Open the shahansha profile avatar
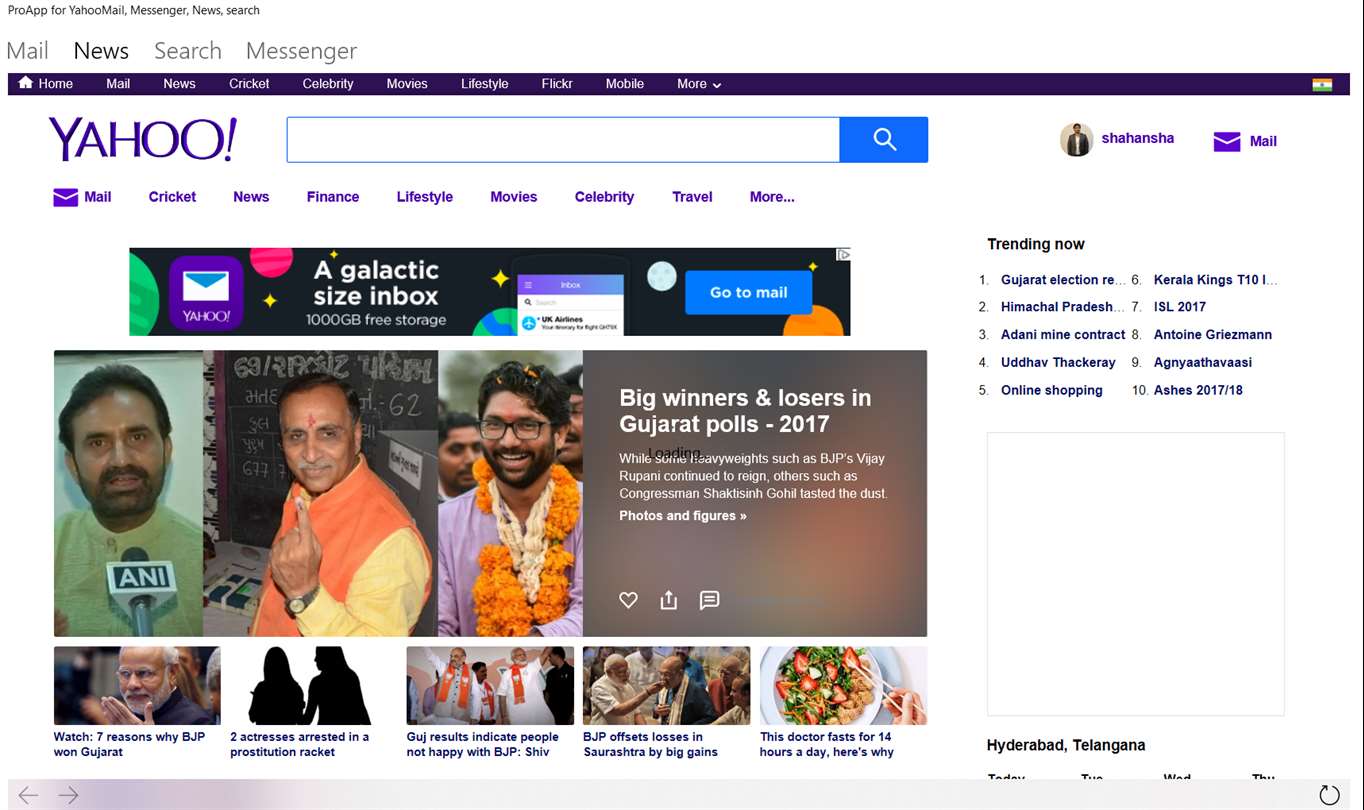 1077,140
